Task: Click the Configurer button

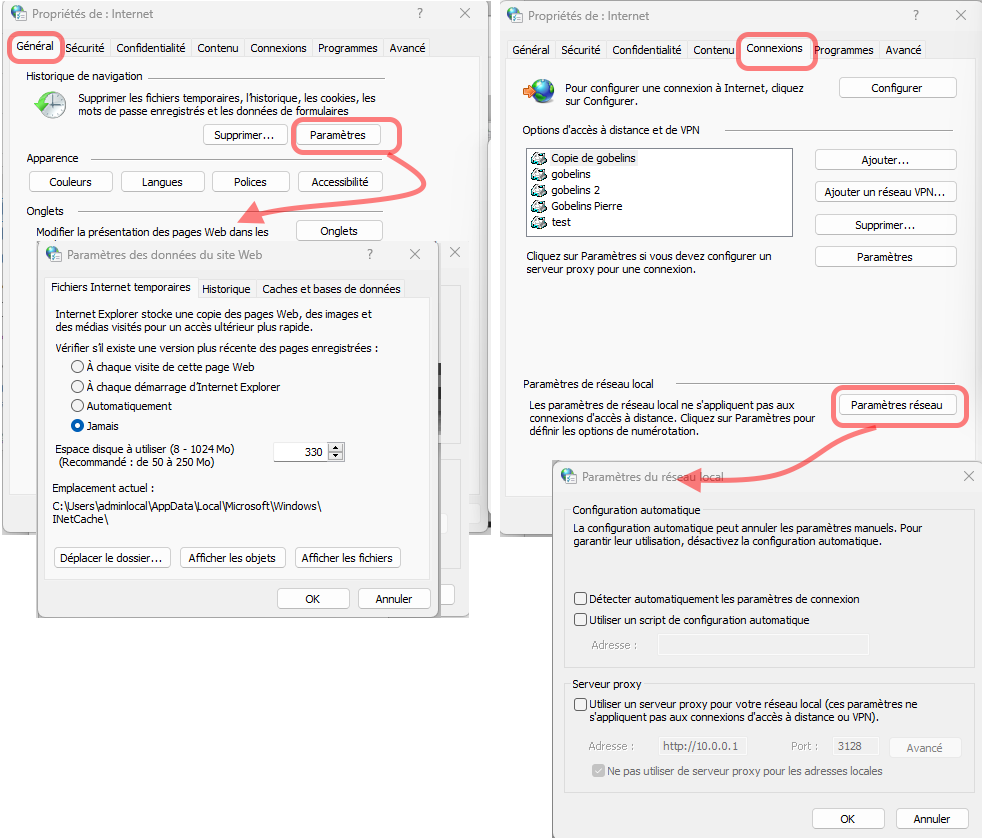Action: pyautogui.click(x=896, y=87)
